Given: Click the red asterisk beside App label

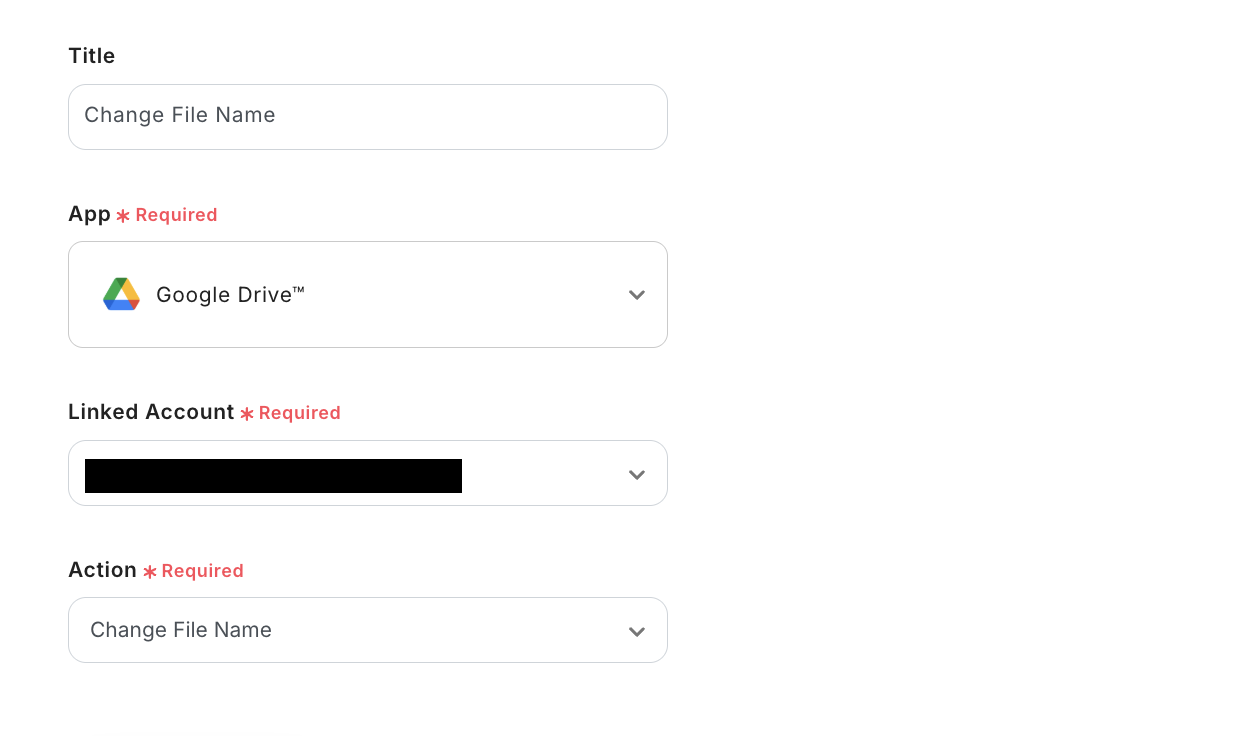Looking at the screenshot, I should (123, 216).
